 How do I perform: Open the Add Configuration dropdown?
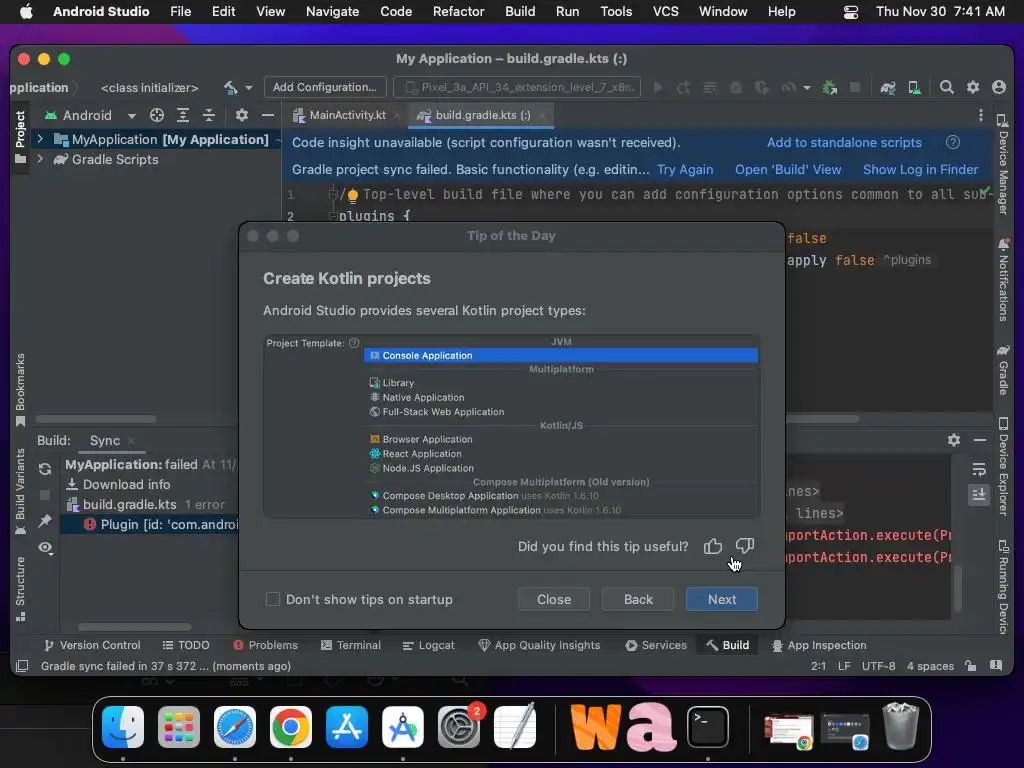click(x=325, y=87)
